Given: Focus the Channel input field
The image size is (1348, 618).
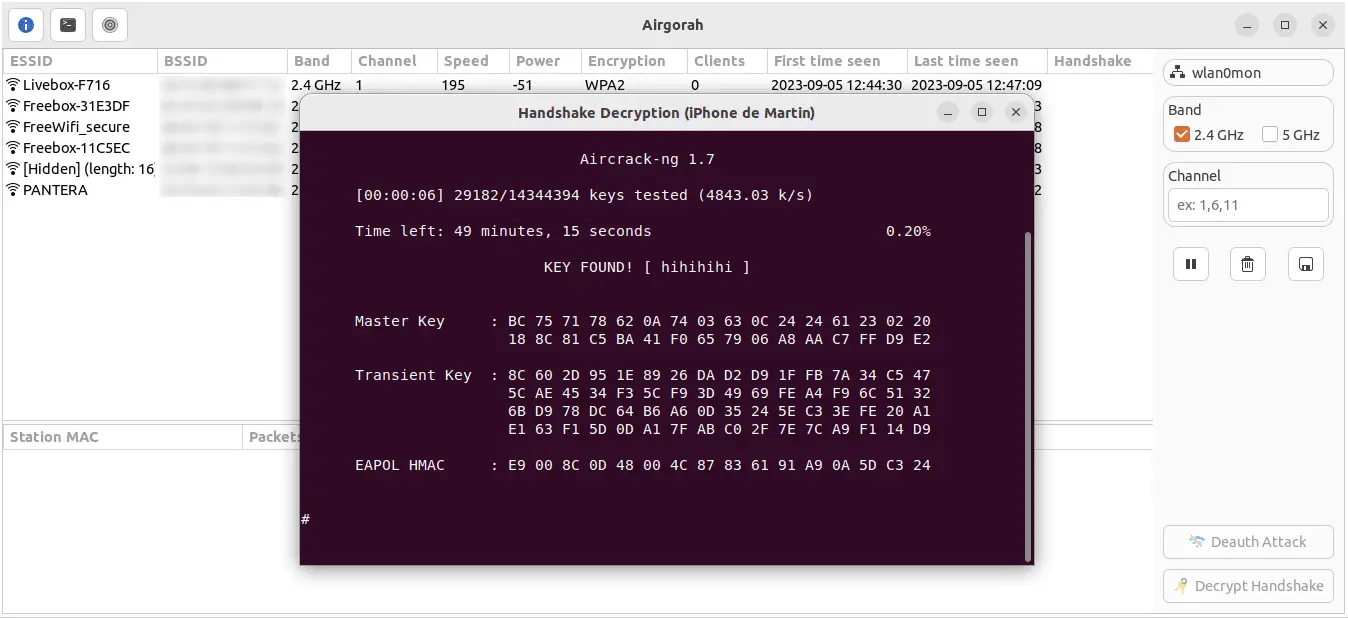Looking at the screenshot, I should 1248,205.
